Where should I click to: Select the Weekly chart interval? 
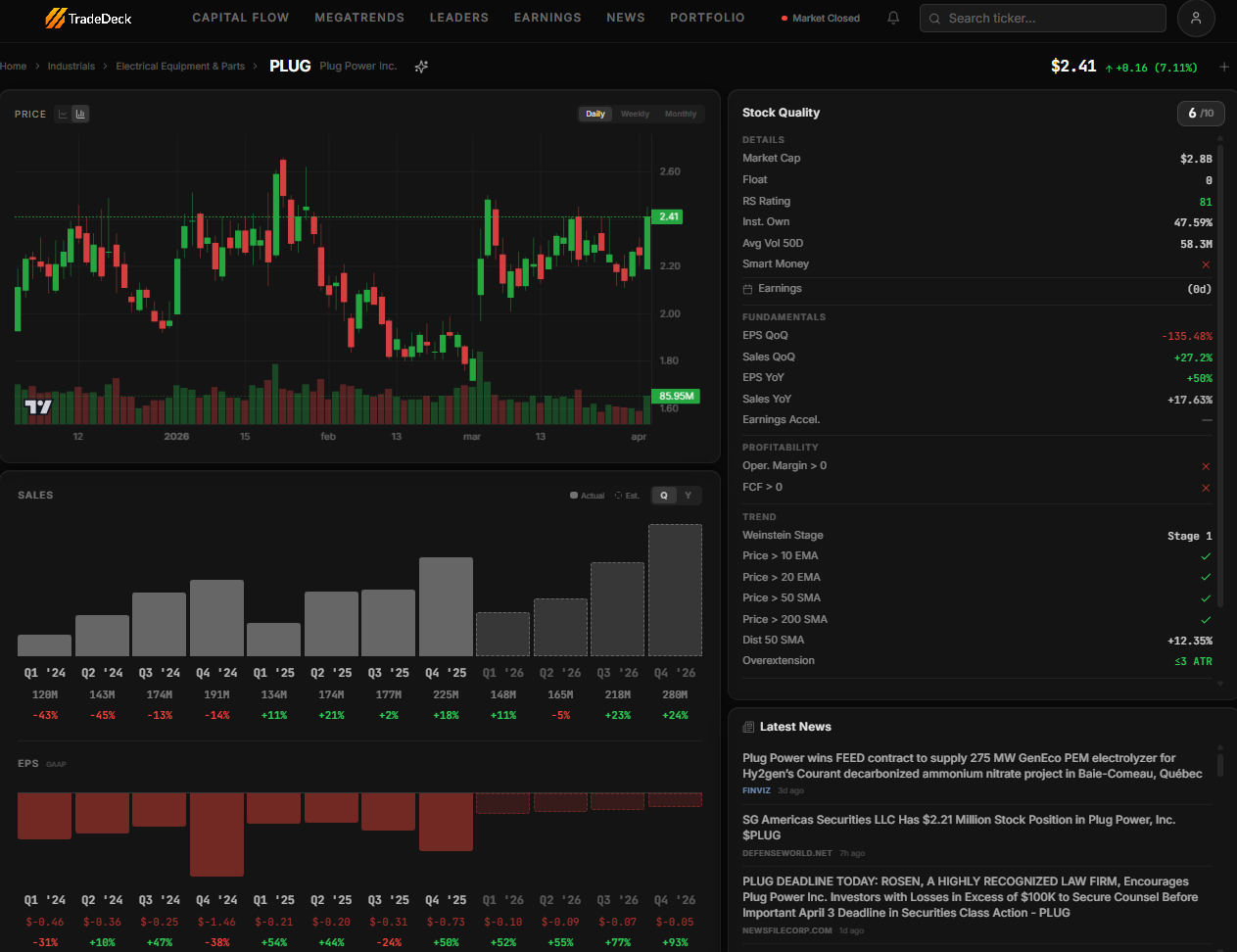tap(635, 114)
